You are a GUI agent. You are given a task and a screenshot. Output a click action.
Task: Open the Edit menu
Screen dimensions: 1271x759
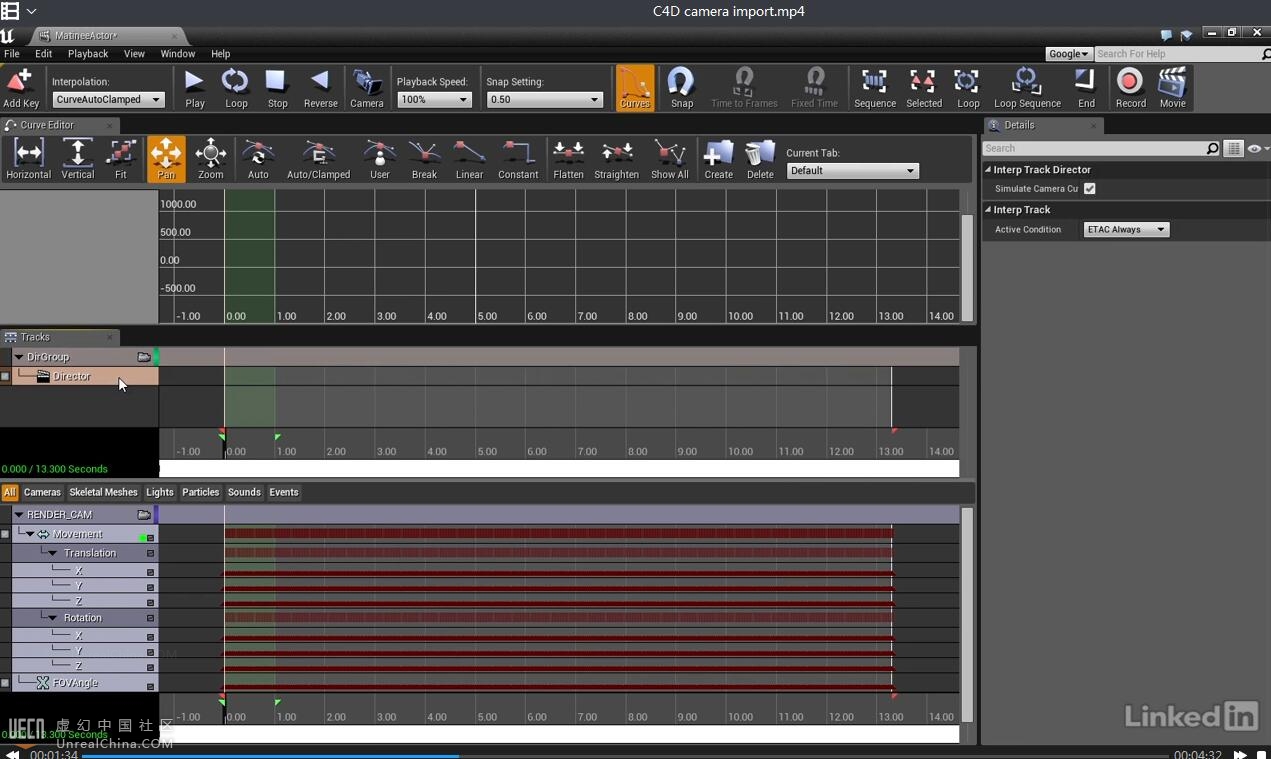[43, 53]
